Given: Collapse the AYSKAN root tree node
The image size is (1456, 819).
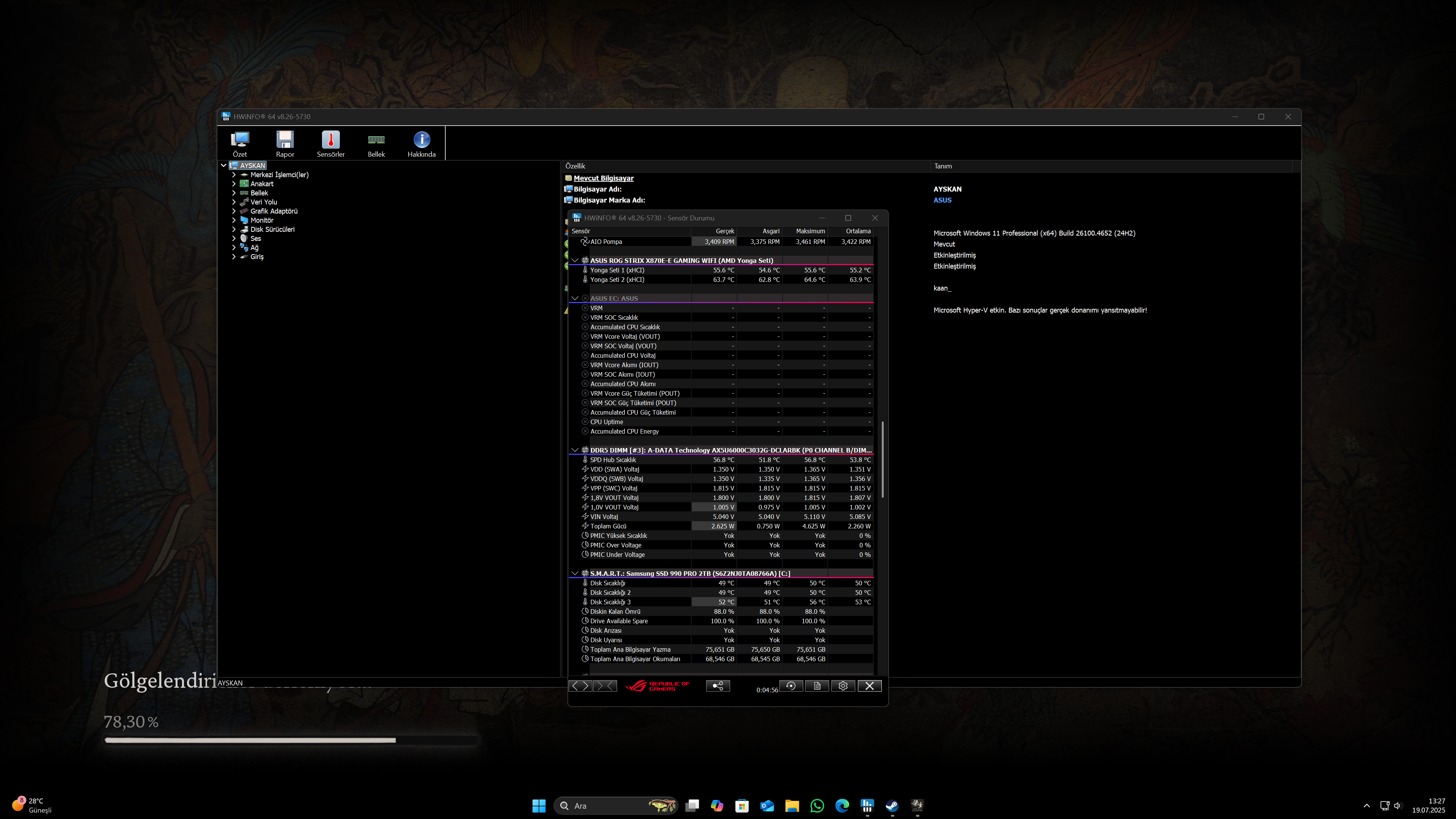Looking at the screenshot, I should (x=224, y=166).
